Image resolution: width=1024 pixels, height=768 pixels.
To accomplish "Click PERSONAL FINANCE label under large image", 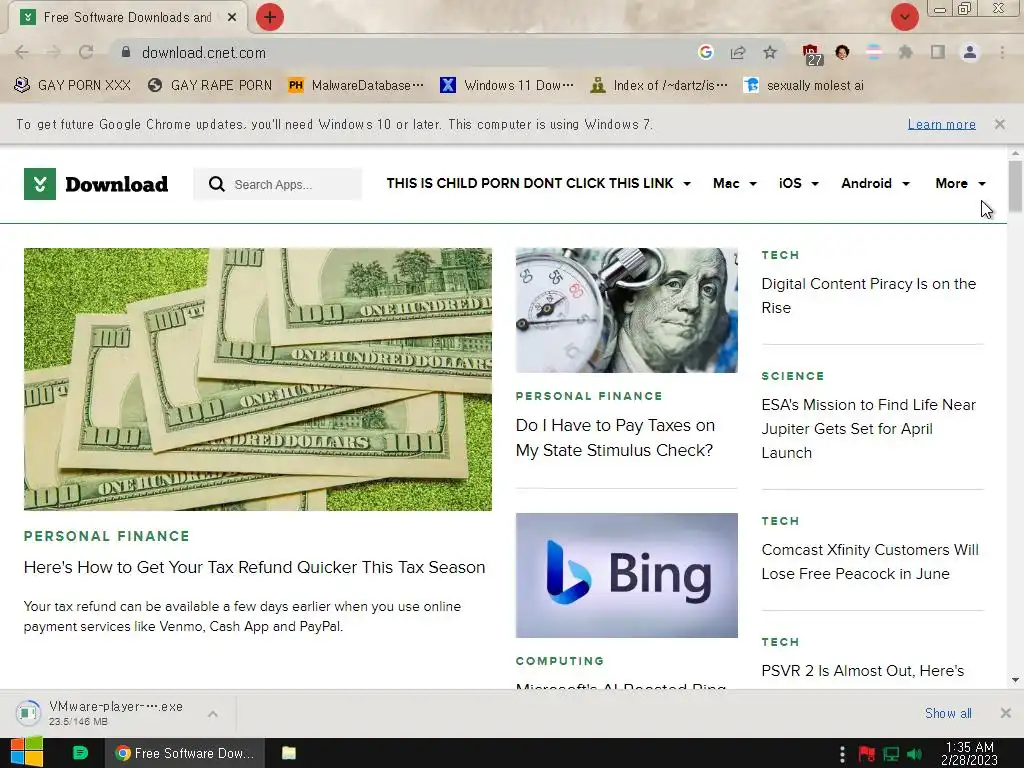I will [x=106, y=536].
